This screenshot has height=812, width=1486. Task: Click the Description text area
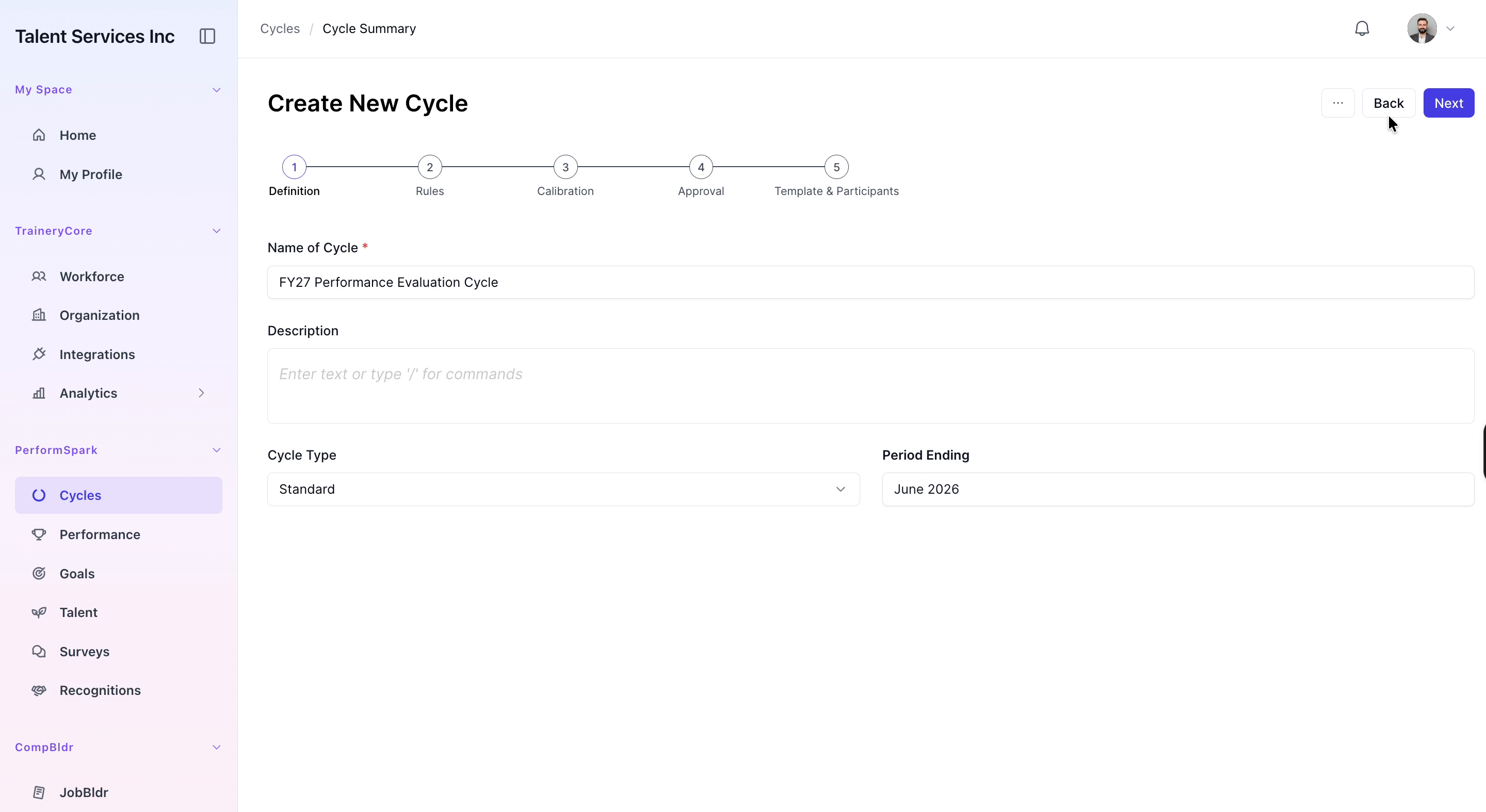click(x=870, y=386)
